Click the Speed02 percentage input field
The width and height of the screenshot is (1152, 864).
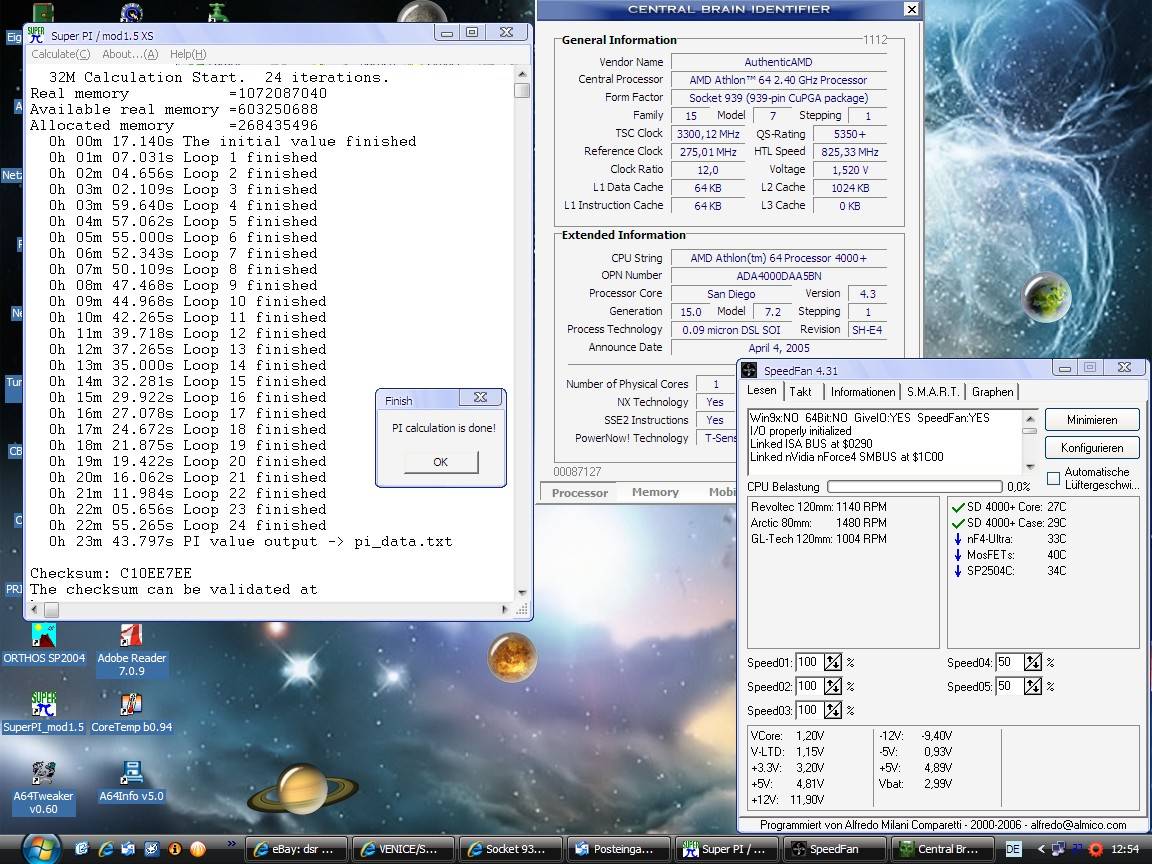coord(810,687)
